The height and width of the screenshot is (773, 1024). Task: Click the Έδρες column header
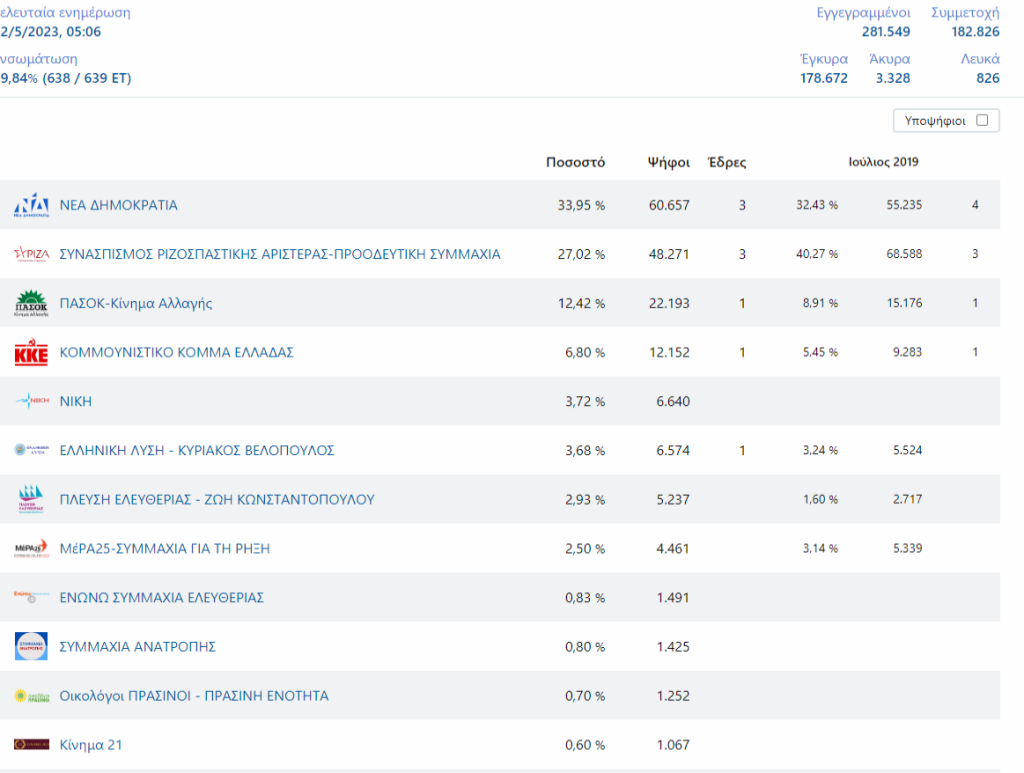727,162
